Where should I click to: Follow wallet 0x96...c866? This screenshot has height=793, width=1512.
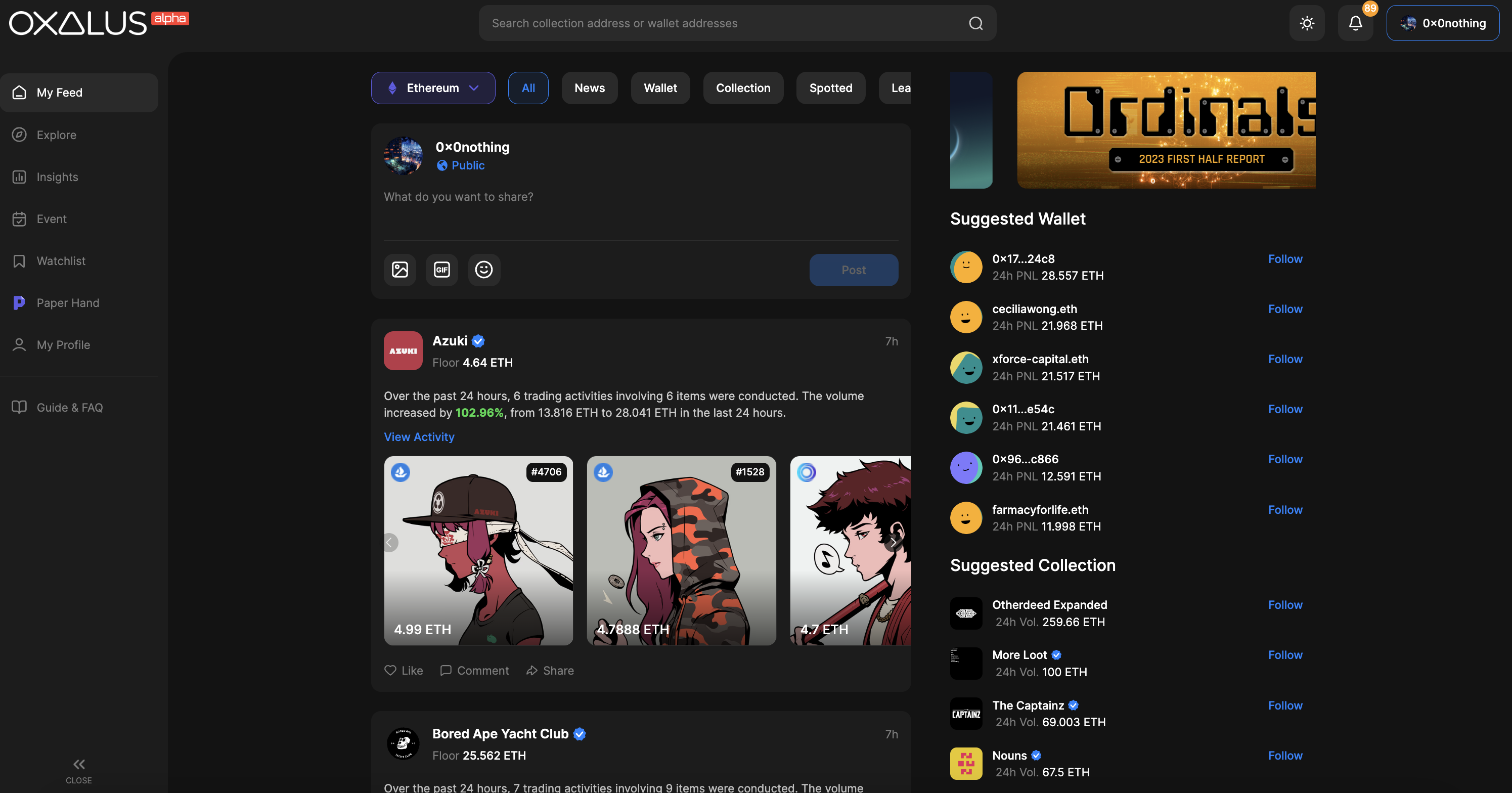(x=1285, y=460)
